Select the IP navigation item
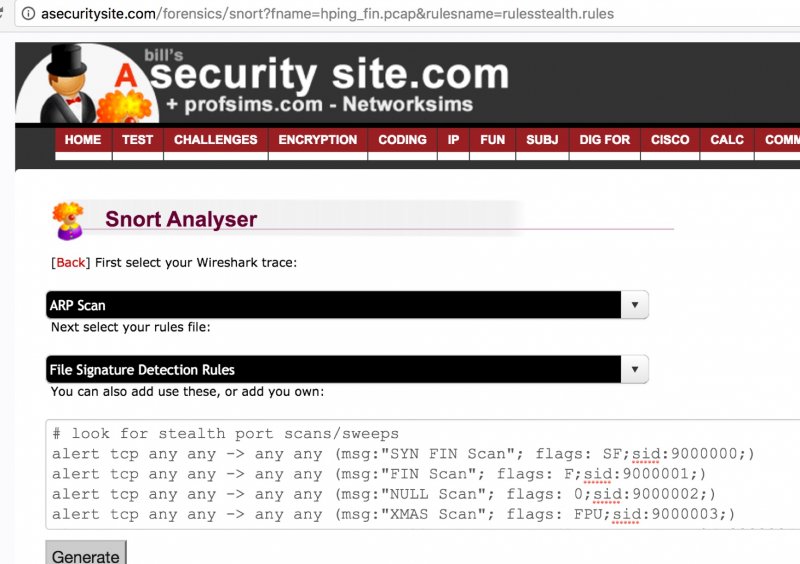 click(x=453, y=140)
